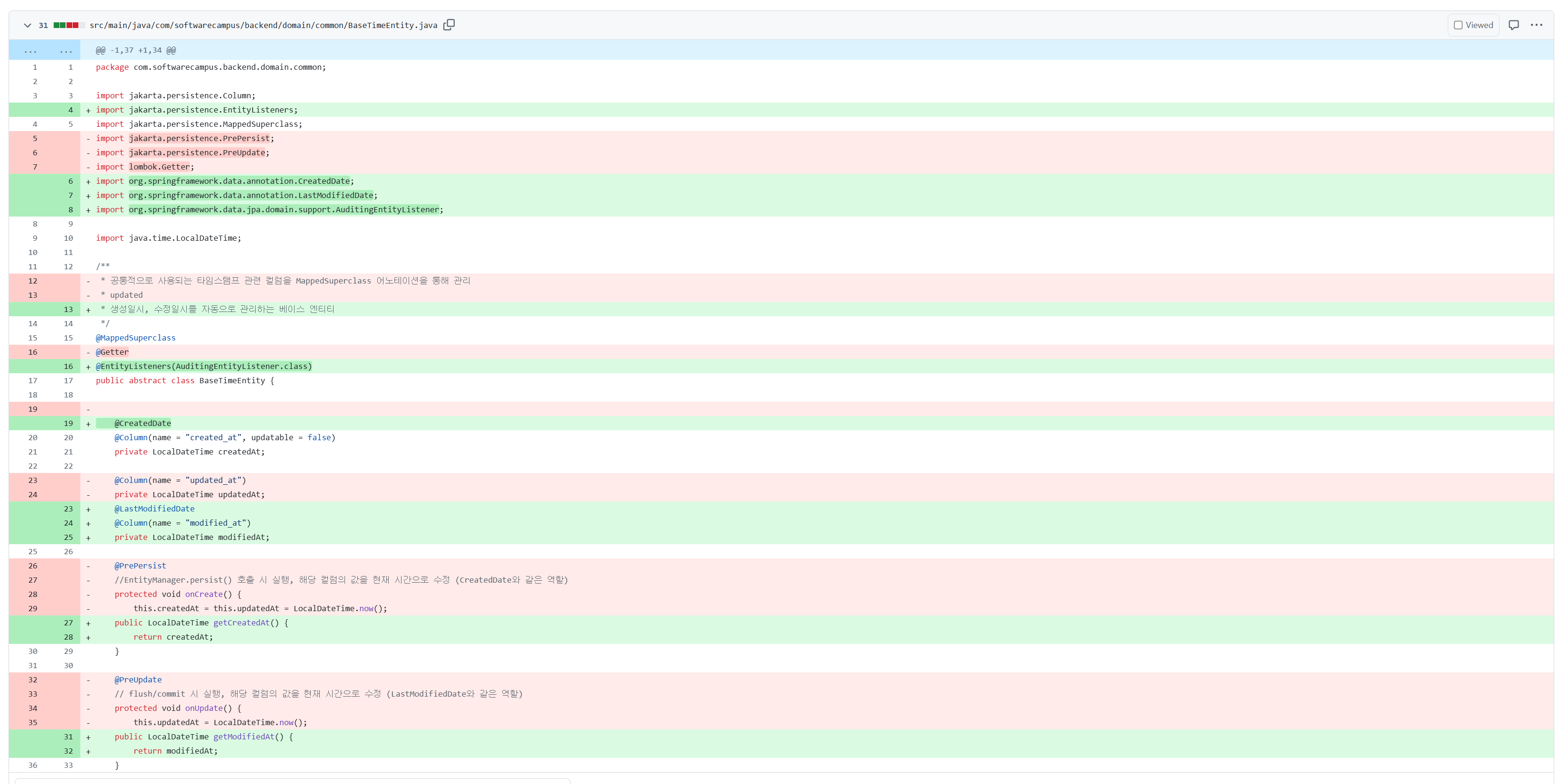This screenshot has height=784, width=1568.
Task: Select the added @CreatedDate annotation
Action: click(x=143, y=423)
